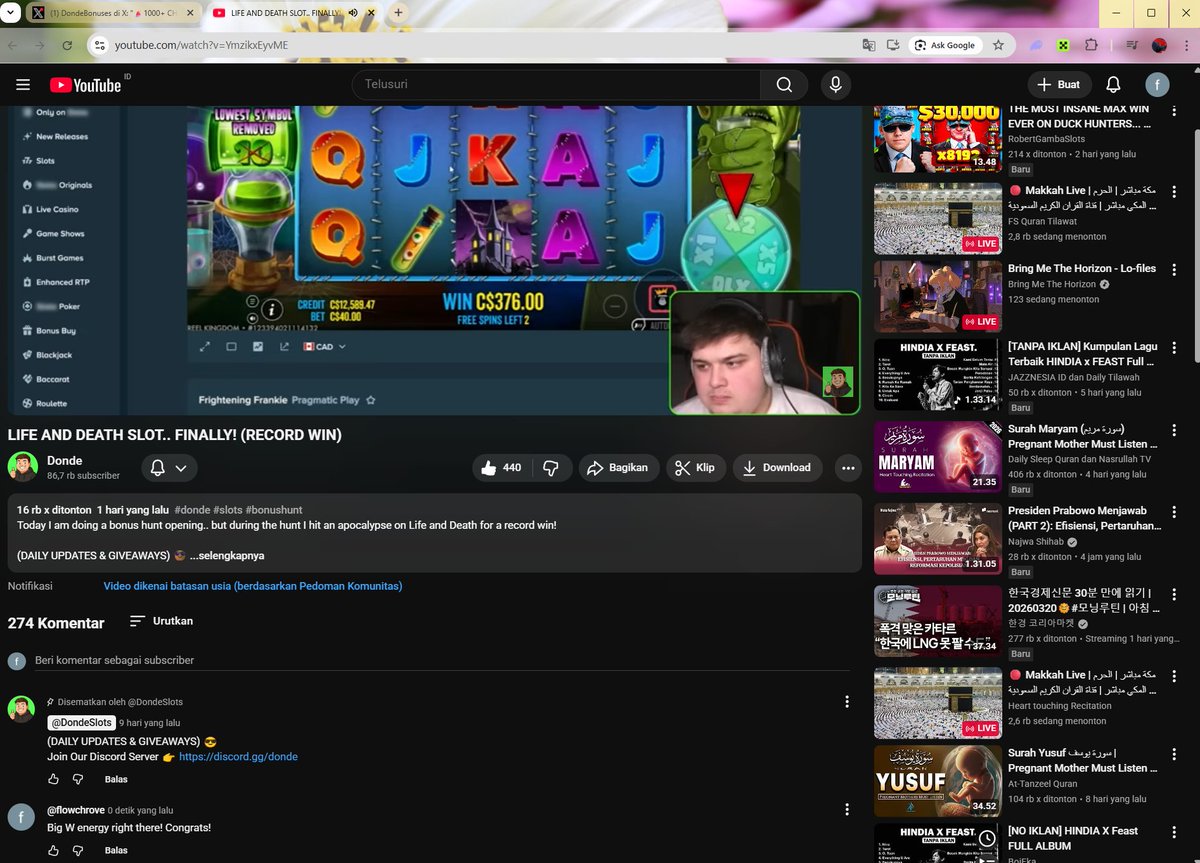Viewport: 1200px width, 863px height.
Task: Close the LIFE AND DEATH SLOT YouTube tab
Action: 373,13
